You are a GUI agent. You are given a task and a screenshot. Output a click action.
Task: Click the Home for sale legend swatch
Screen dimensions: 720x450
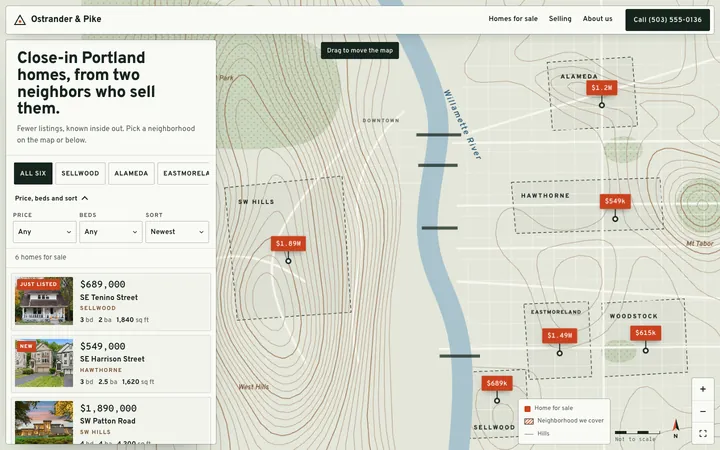coord(527,408)
